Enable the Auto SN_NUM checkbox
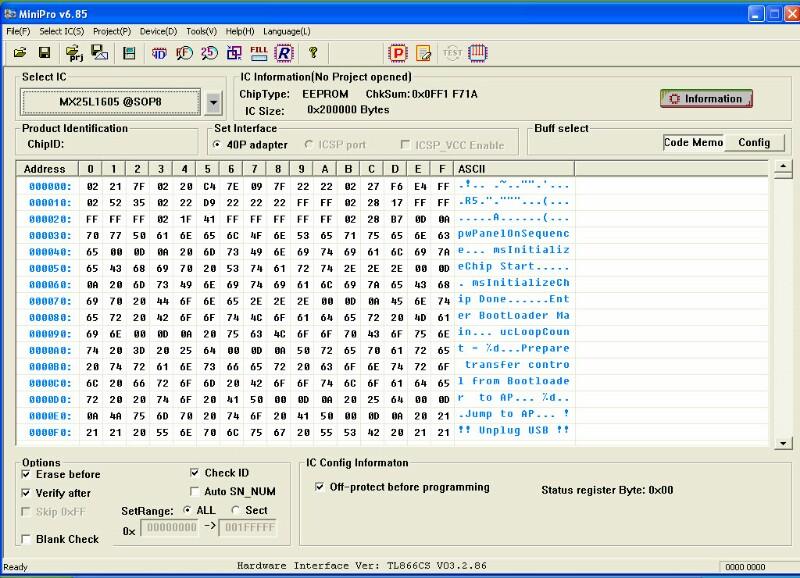Image resolution: width=800 pixels, height=578 pixels. click(x=194, y=491)
